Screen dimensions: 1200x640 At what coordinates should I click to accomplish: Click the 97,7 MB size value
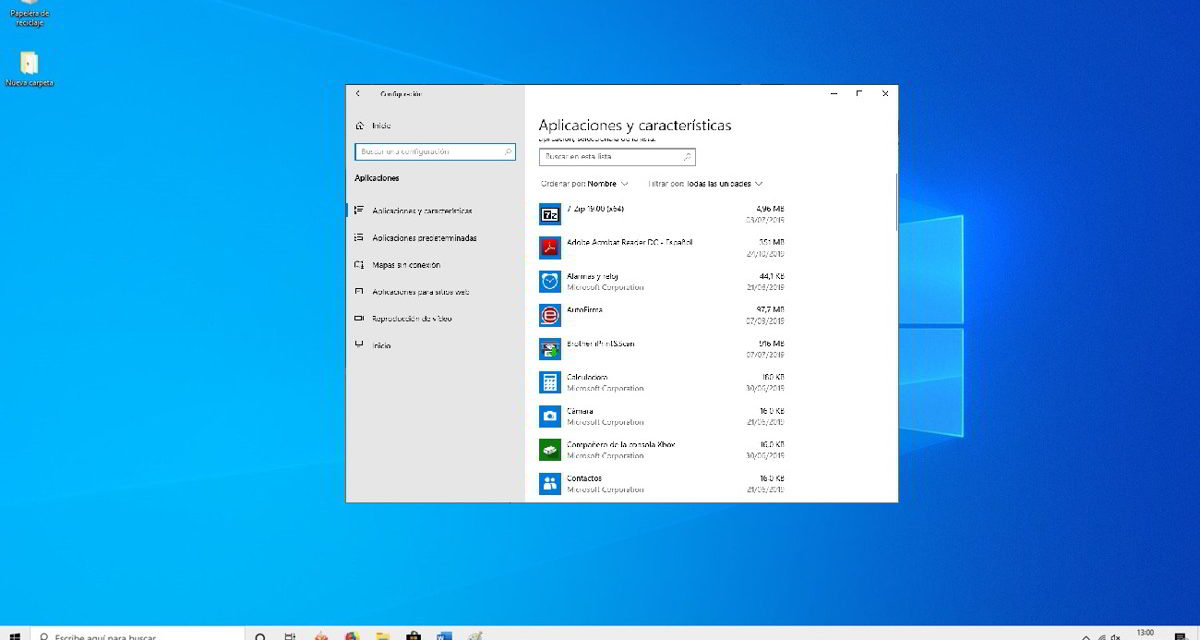770,309
